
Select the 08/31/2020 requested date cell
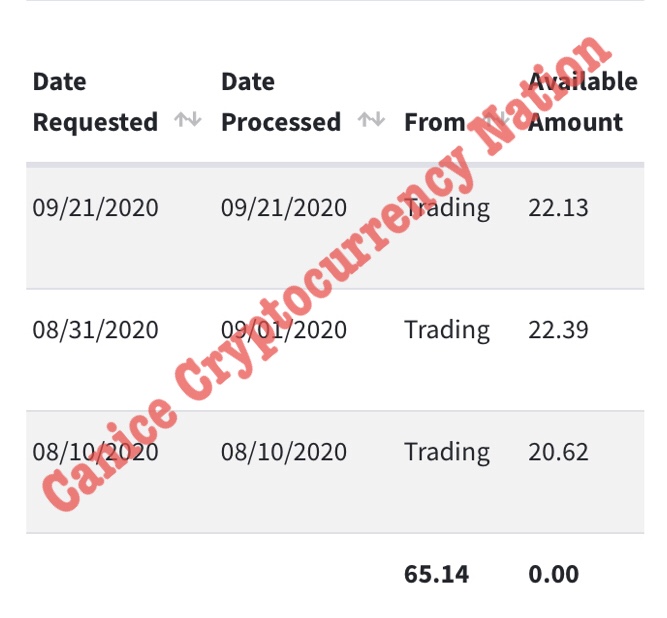tap(95, 330)
